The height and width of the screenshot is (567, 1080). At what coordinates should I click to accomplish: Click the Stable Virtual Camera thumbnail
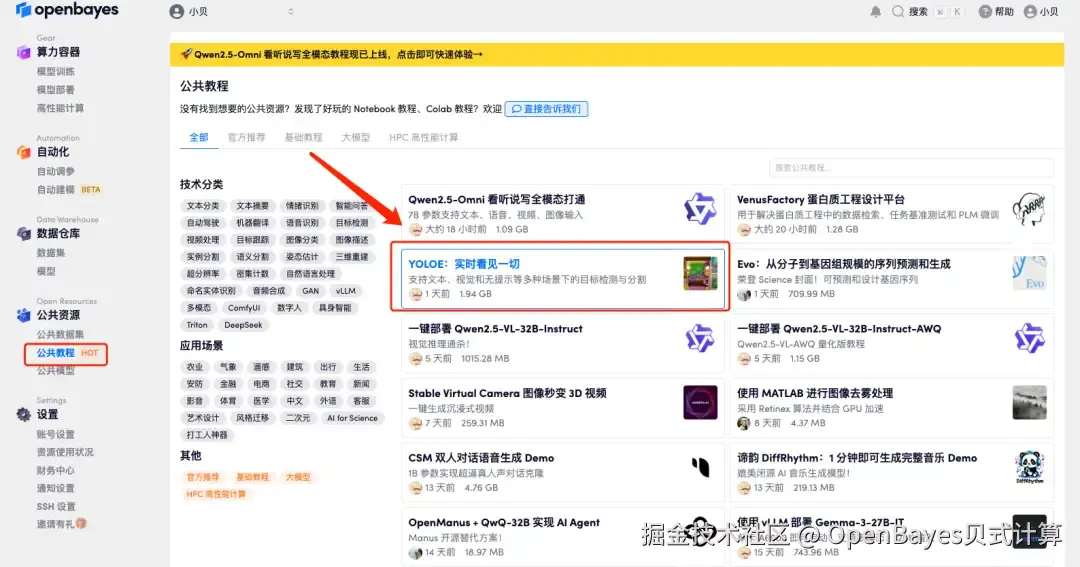[700, 402]
